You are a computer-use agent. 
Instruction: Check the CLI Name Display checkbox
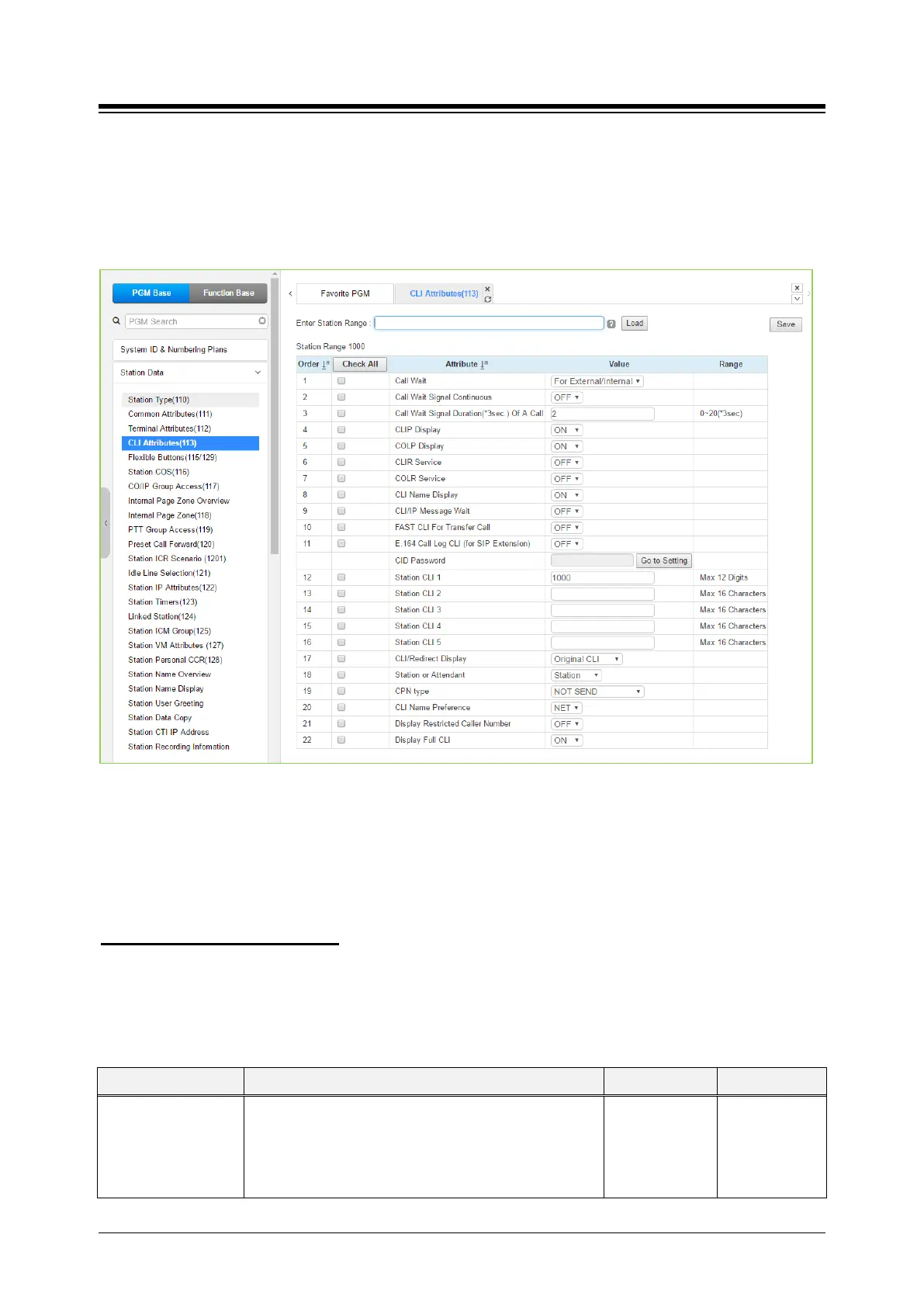tap(341, 495)
